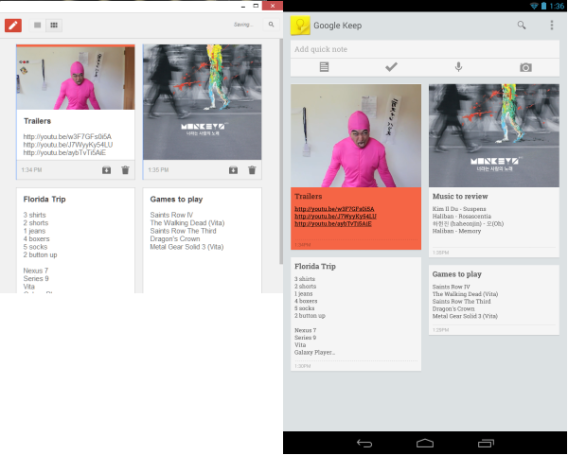Tap the Wi-Fi status icon
The image size is (568, 455).
534,6
